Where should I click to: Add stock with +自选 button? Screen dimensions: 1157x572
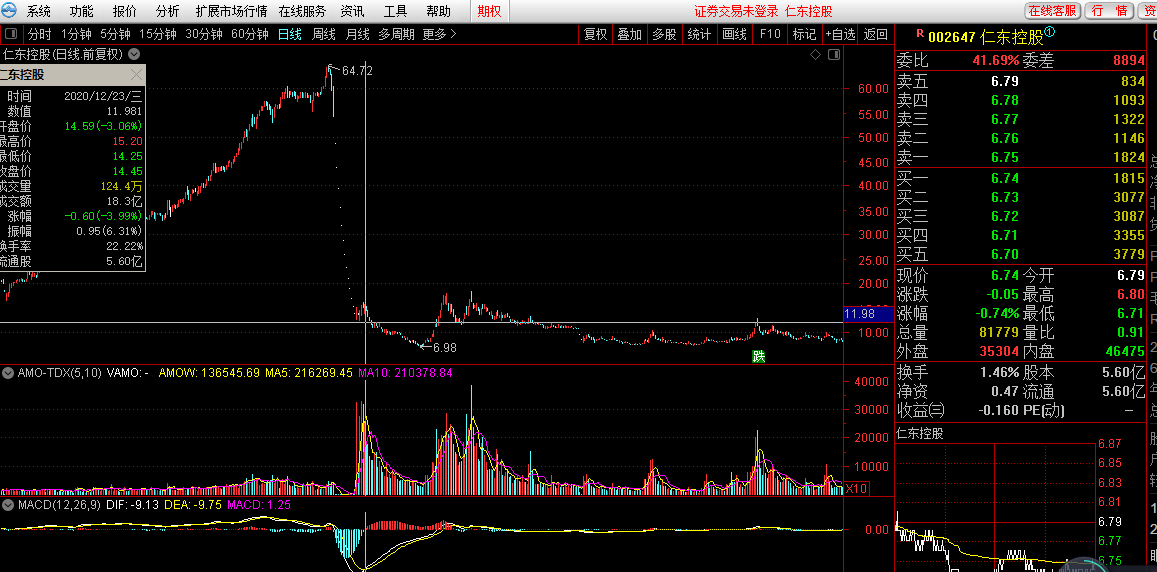(x=839, y=34)
